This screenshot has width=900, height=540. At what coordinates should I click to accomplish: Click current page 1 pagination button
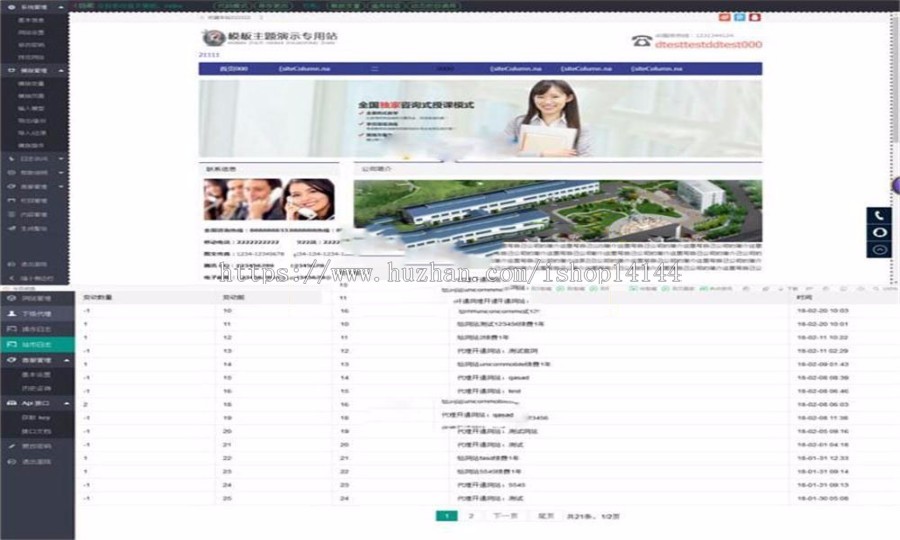pos(446,516)
